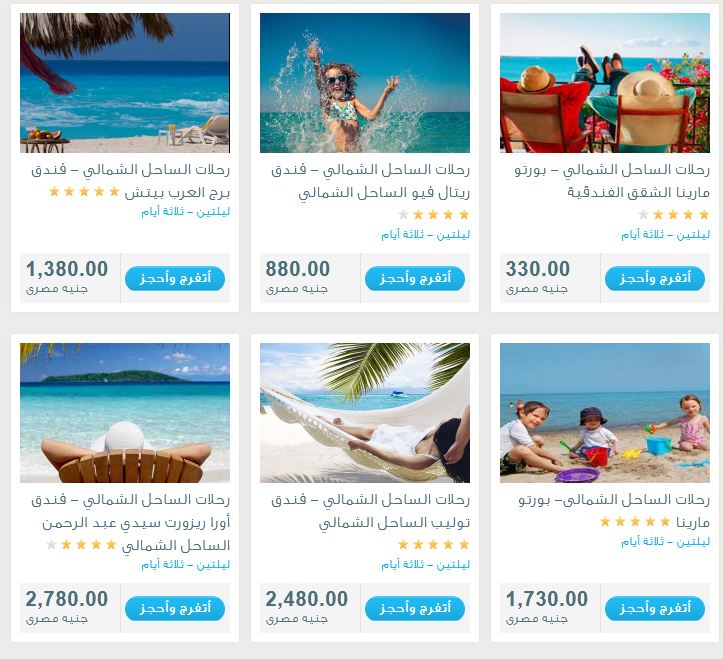Open the توليب الساحل الشمالي trip title
Image resolution: width=723 pixels, height=659 pixels.
[x=370, y=511]
